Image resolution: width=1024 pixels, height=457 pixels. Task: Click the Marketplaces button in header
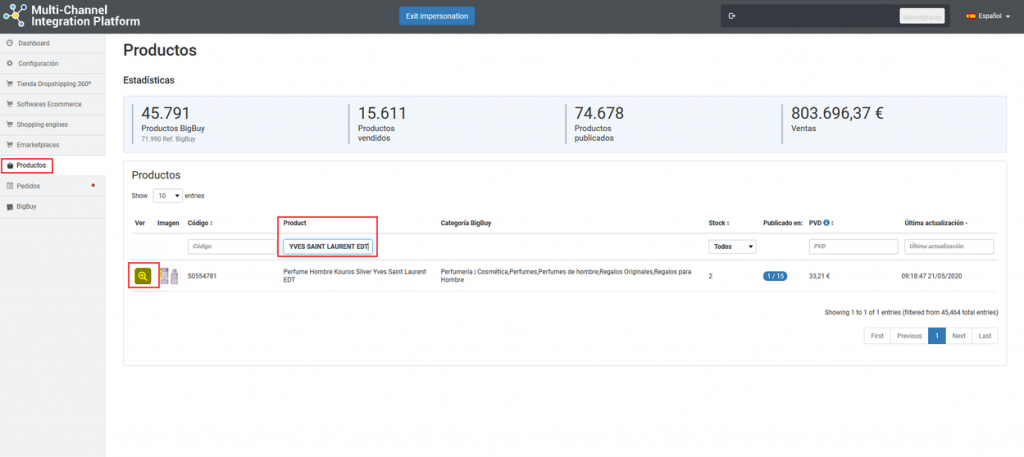921,16
